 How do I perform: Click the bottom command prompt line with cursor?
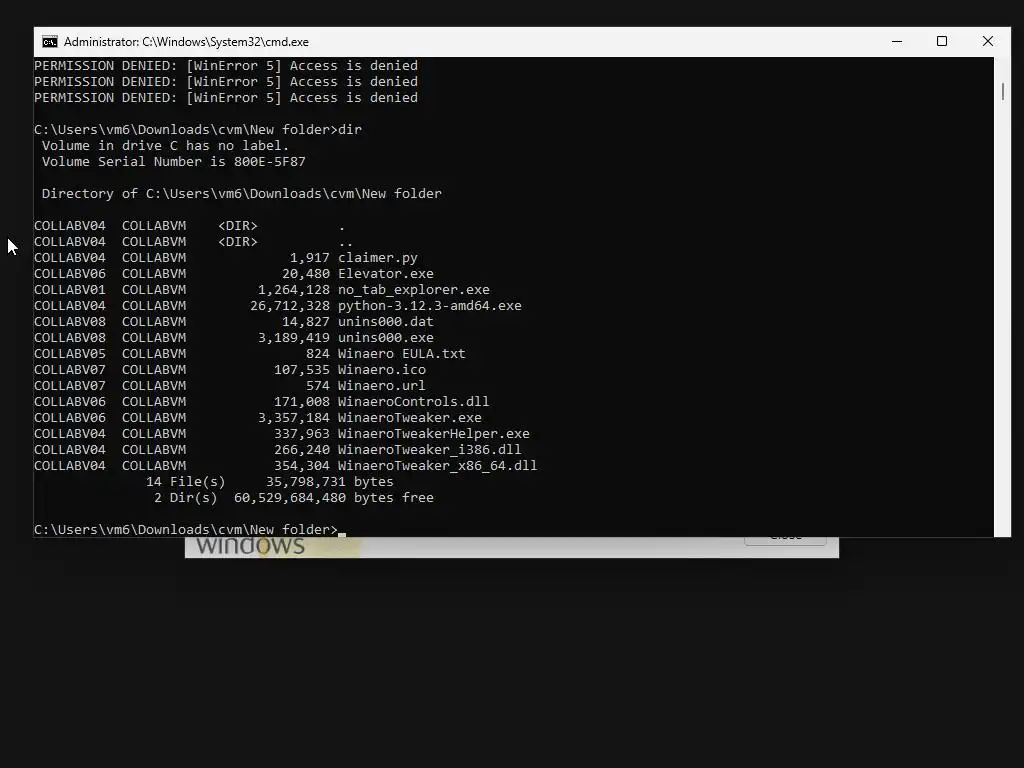tap(189, 530)
